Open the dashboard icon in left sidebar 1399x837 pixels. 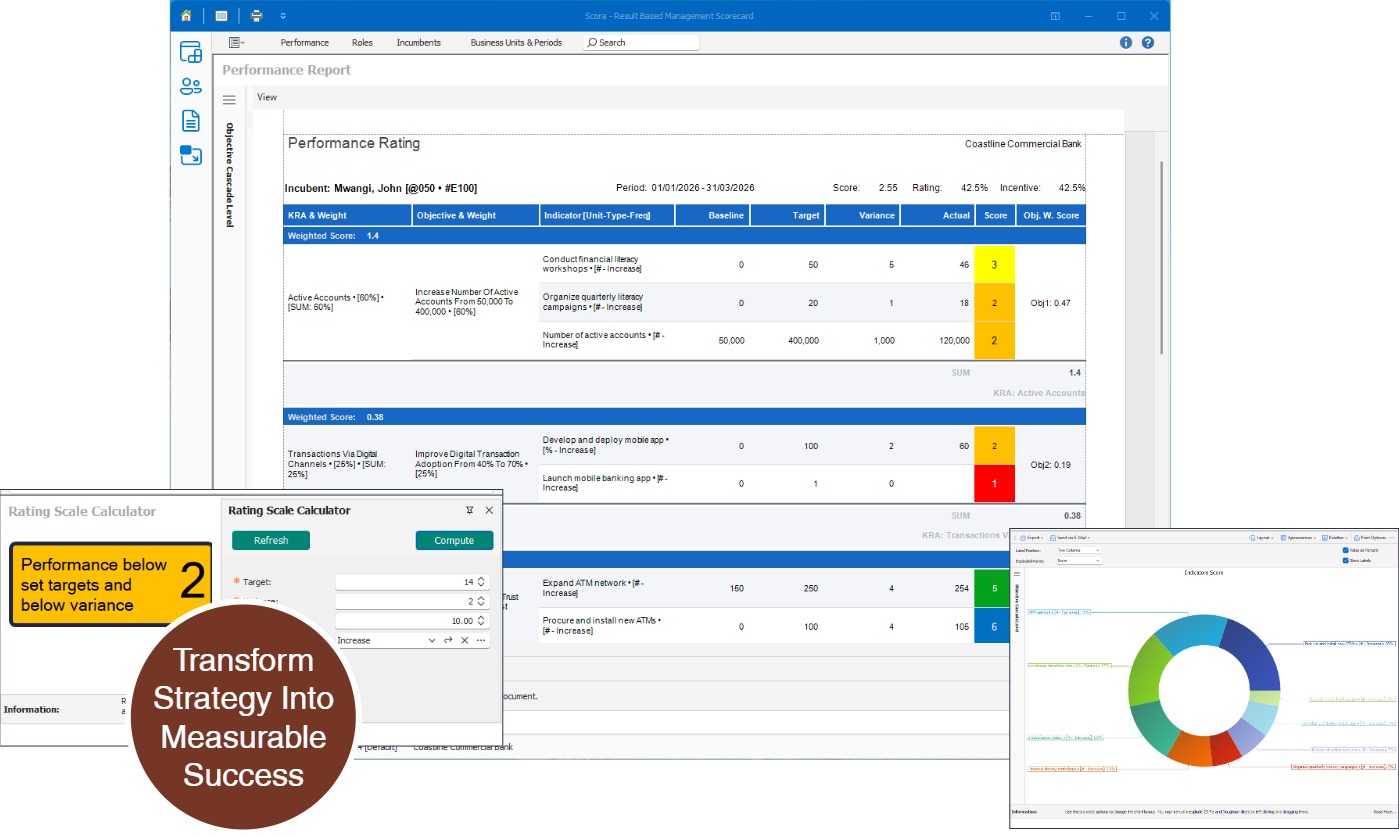tap(191, 52)
